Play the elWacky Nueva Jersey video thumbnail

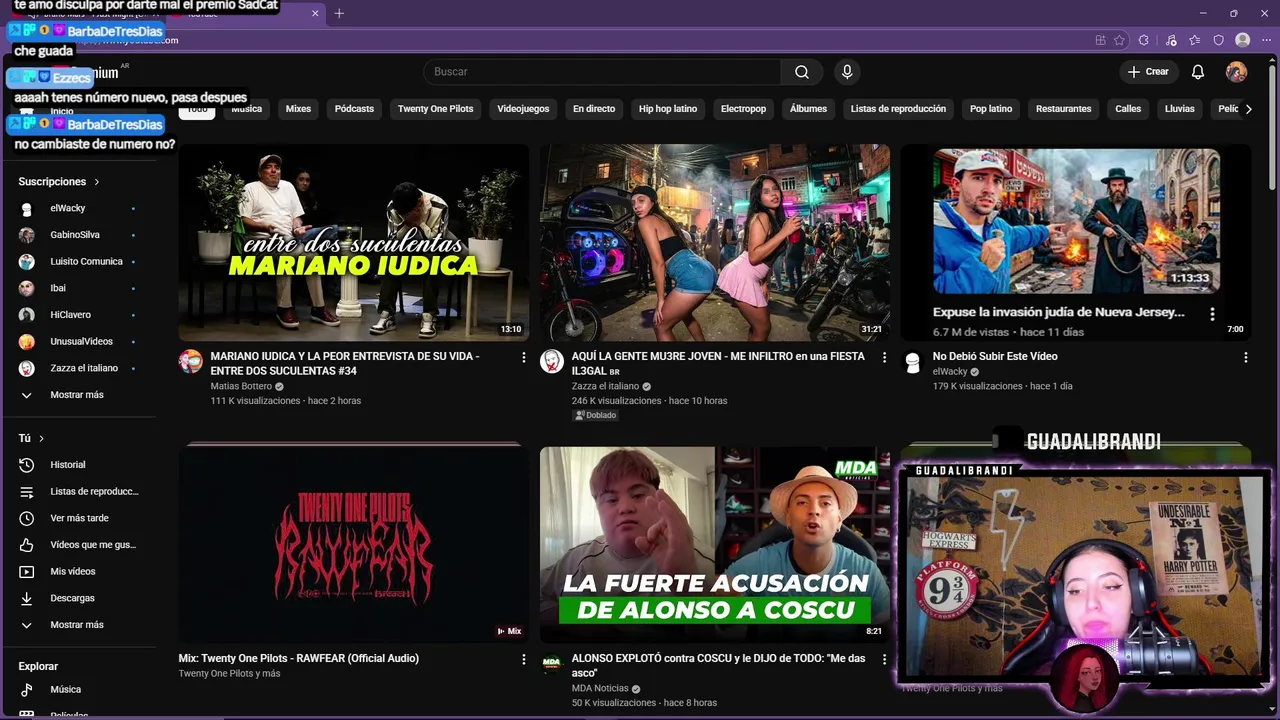[x=1076, y=243]
